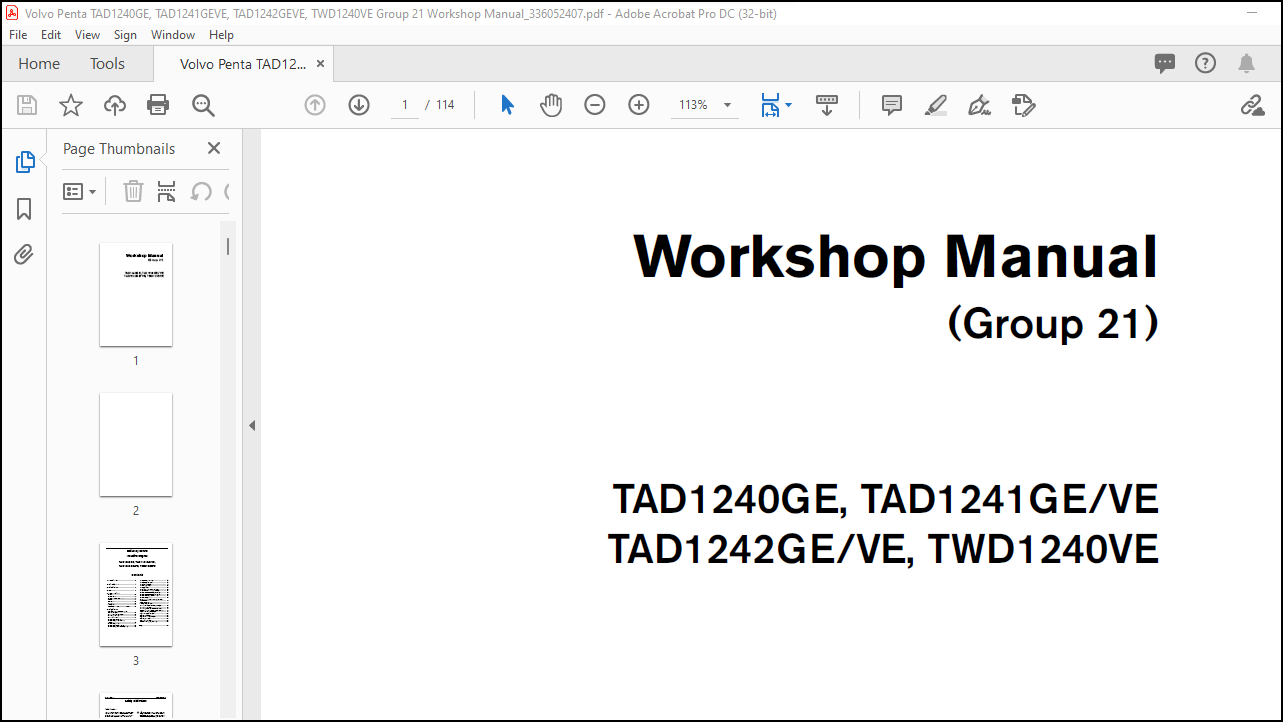Add file to favorites star icon
The image size is (1283, 722).
pyautogui.click(x=71, y=105)
